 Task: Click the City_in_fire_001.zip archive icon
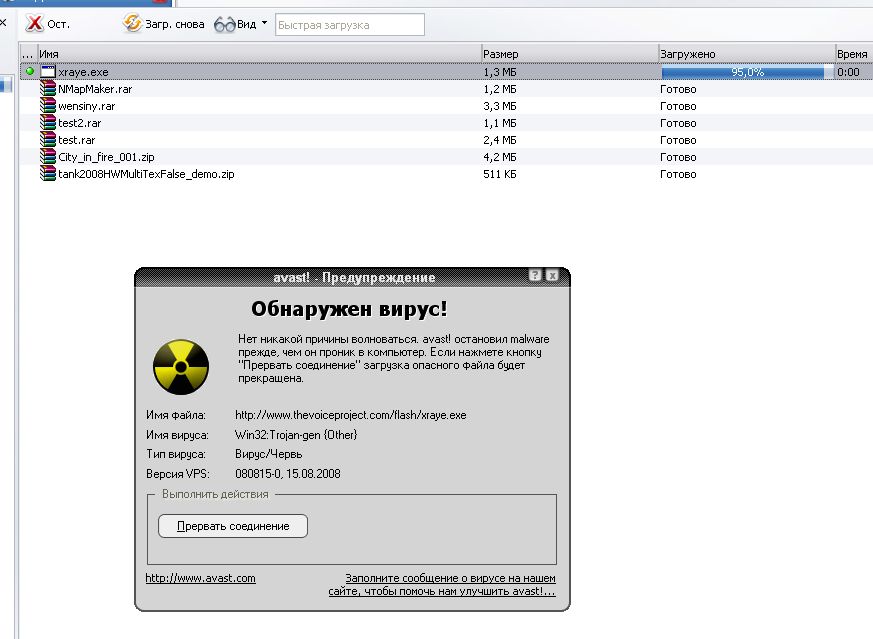point(49,157)
